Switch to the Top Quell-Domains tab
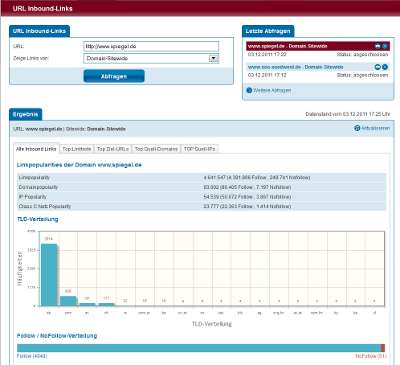The width and height of the screenshot is (400, 365). click(x=156, y=149)
